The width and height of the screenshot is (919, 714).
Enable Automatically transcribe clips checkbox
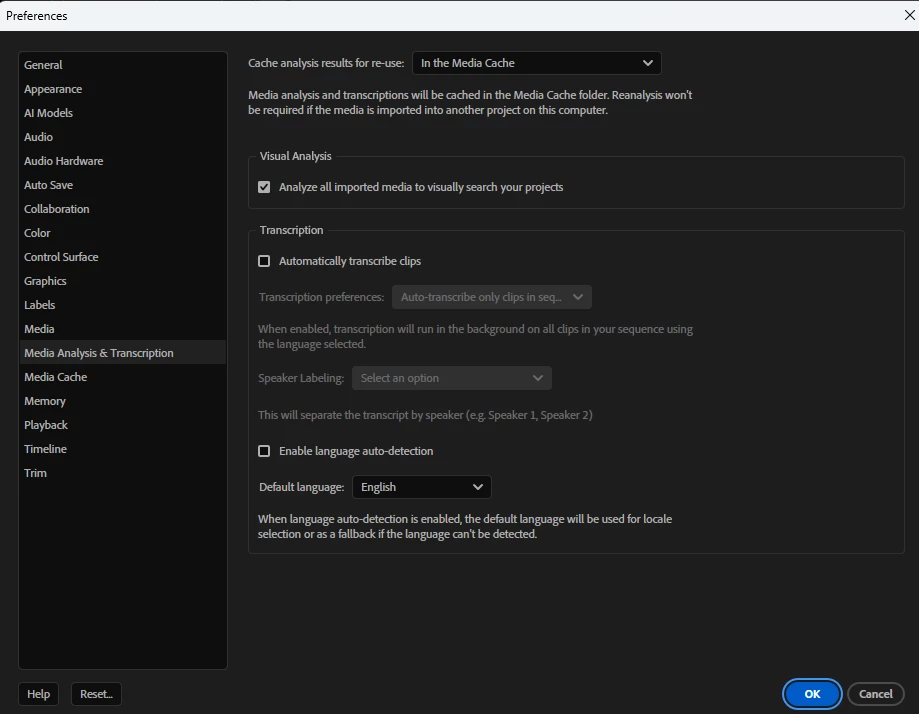click(264, 261)
